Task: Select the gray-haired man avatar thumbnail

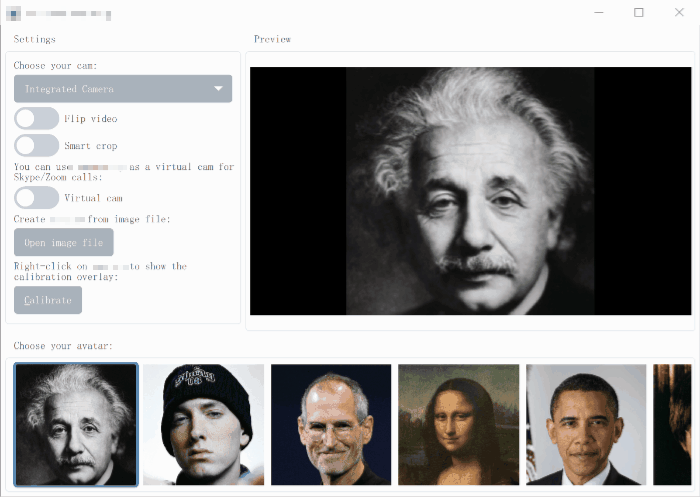Action: [76, 425]
